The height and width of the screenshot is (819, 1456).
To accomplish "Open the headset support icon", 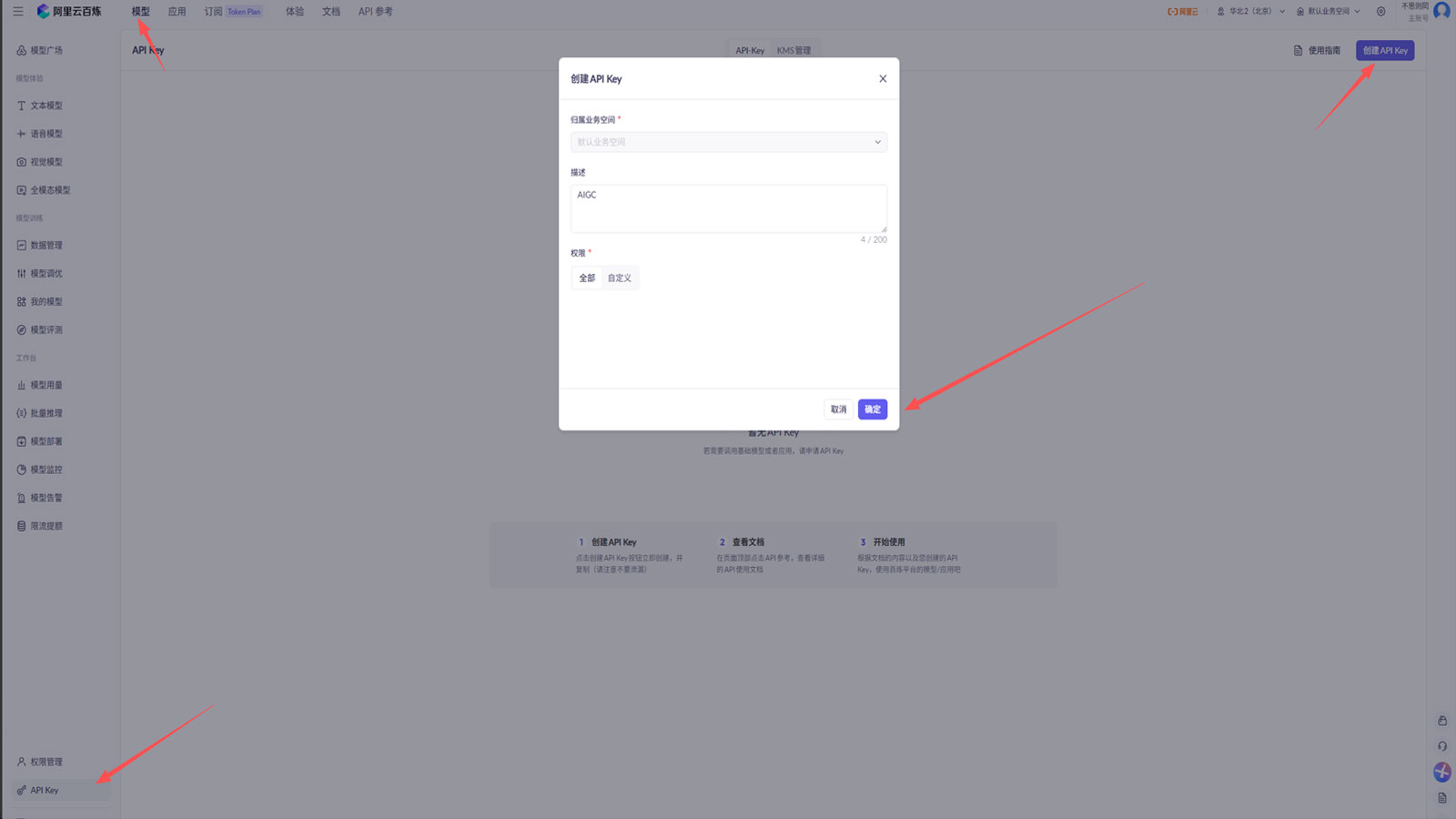I will pyautogui.click(x=1442, y=746).
